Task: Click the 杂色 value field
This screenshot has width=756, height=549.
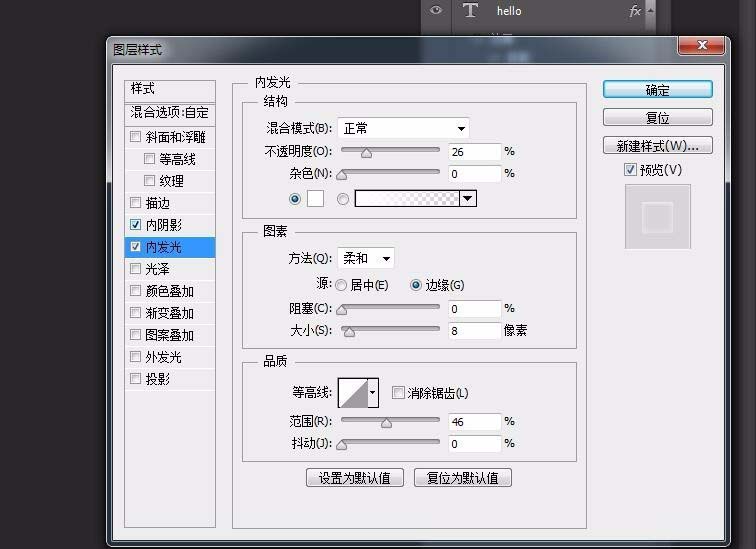Action: coord(474,174)
